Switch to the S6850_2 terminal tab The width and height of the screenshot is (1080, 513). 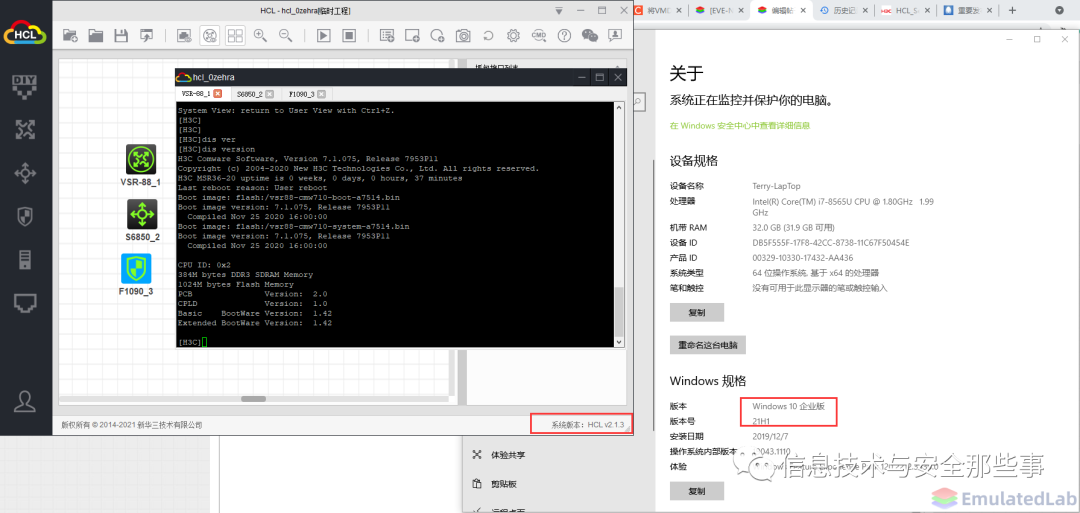point(249,93)
